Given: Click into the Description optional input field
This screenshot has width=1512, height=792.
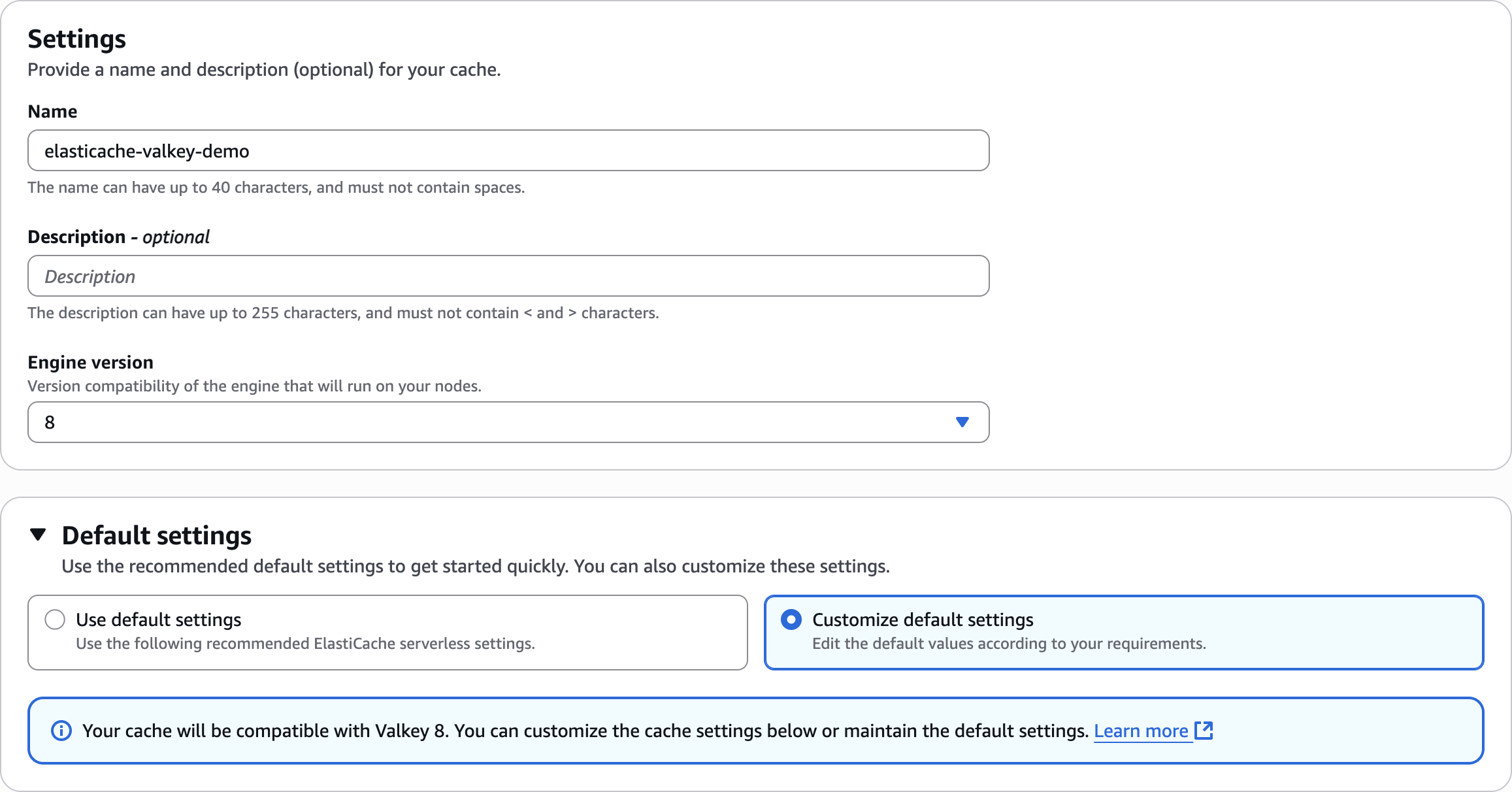Looking at the screenshot, I should click(x=508, y=276).
